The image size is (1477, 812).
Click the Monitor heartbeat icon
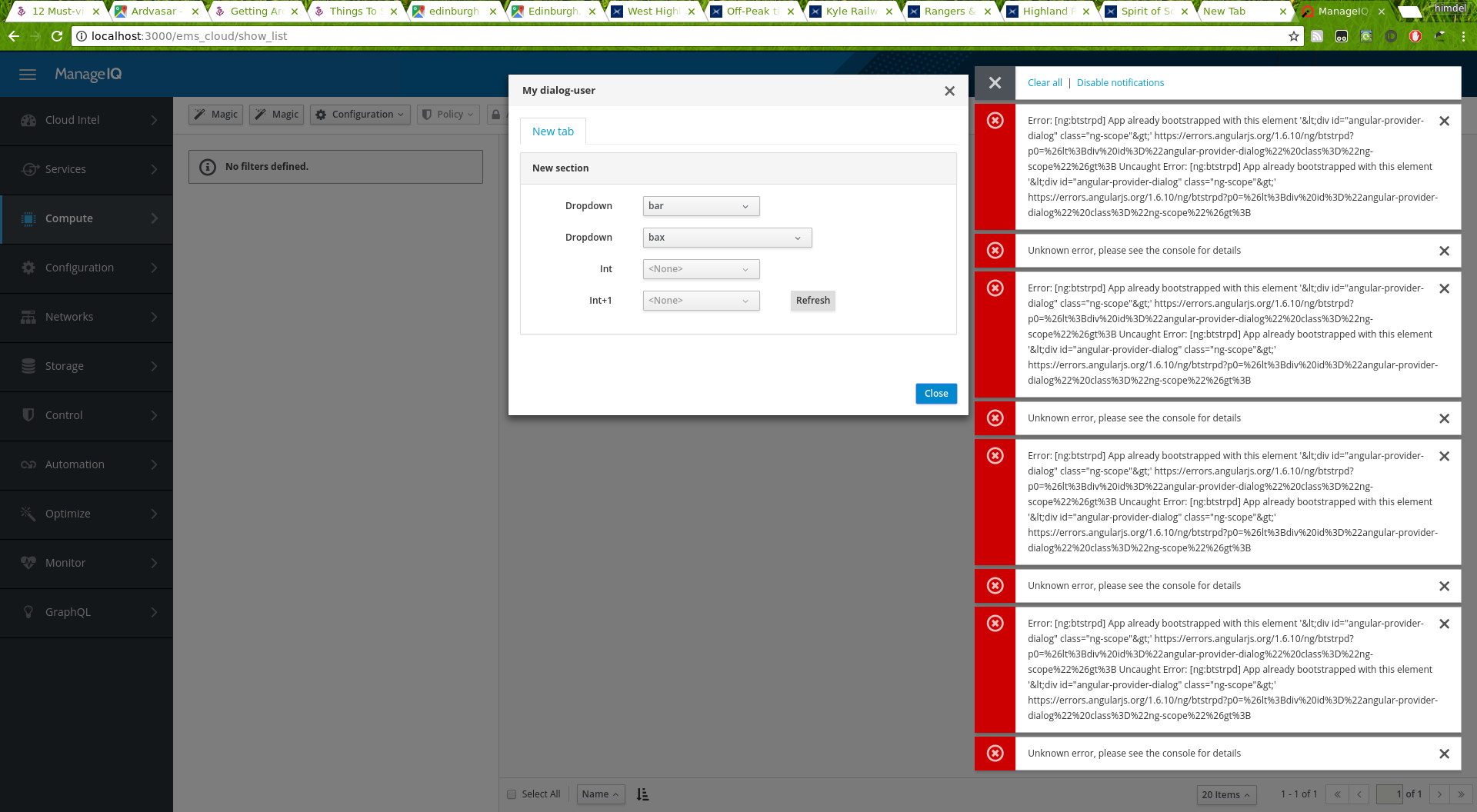28,563
